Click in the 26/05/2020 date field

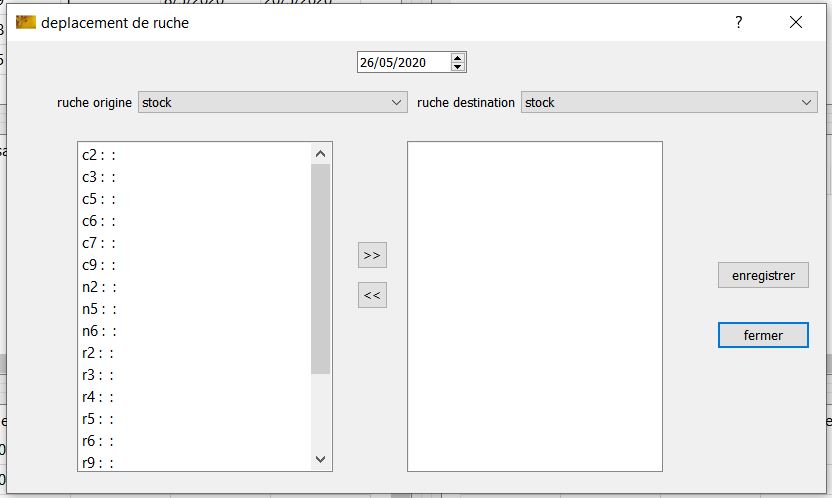tap(402, 63)
